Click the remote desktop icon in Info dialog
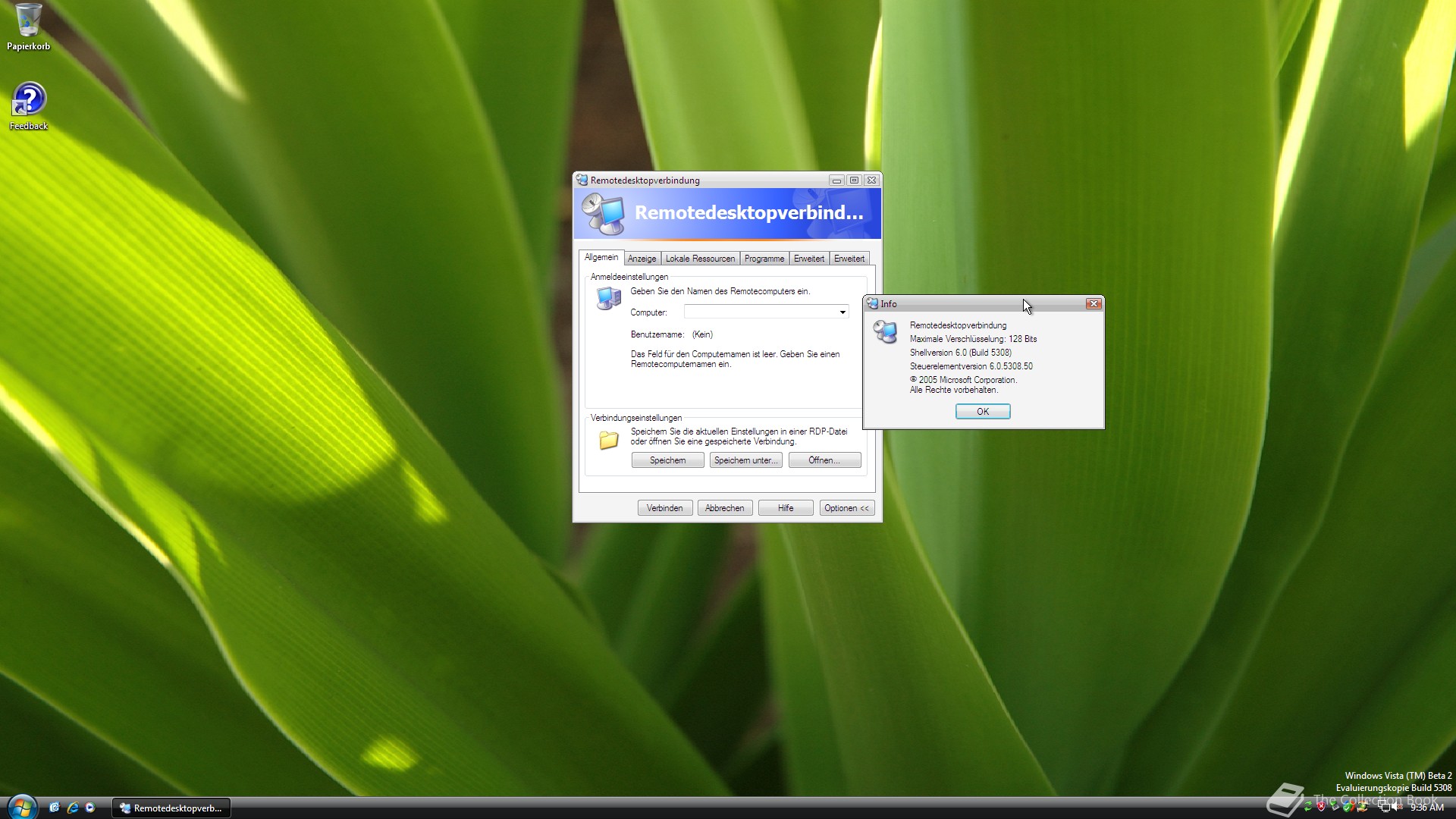This screenshot has width=1456, height=819. coord(885,331)
